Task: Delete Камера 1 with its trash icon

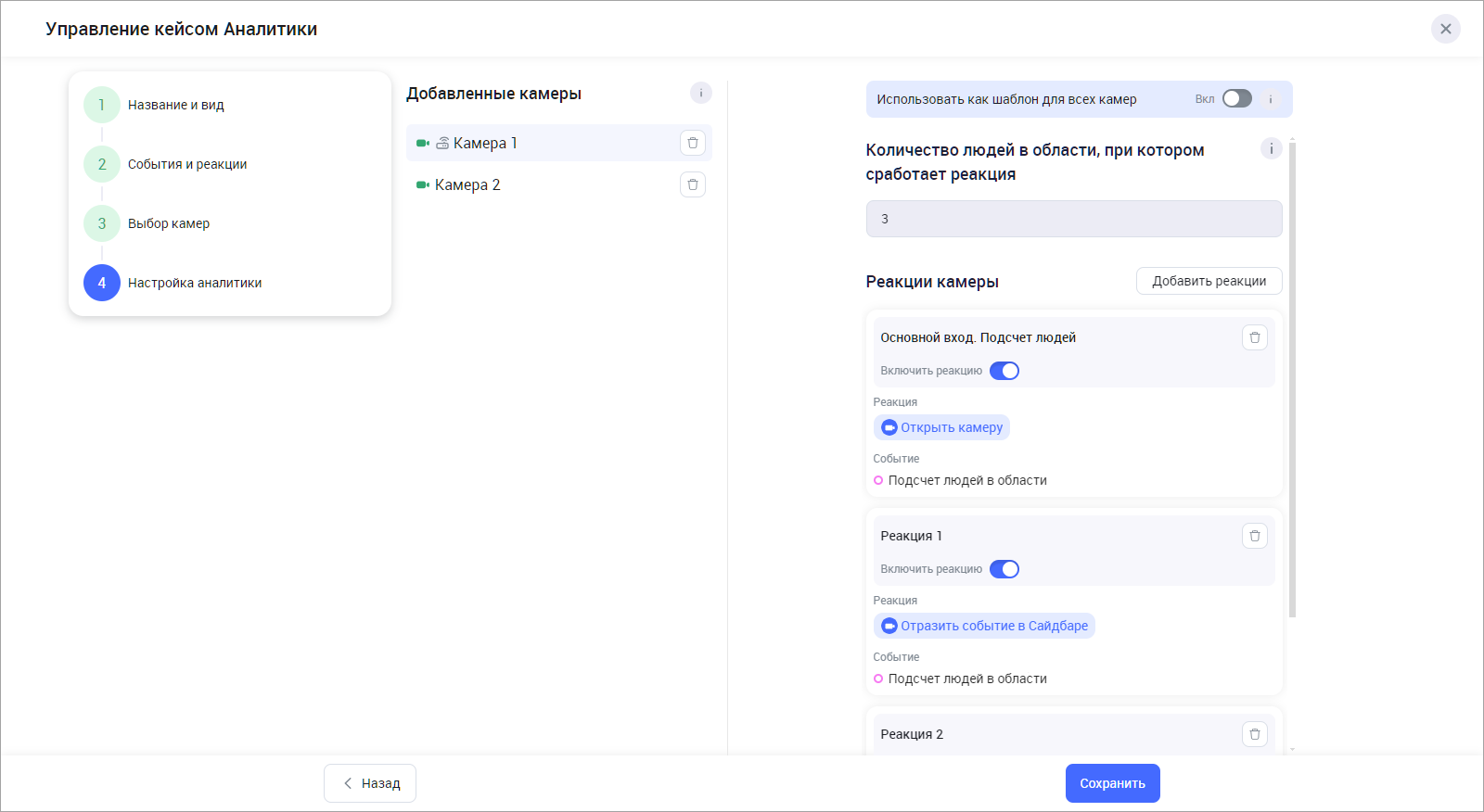Action: [x=693, y=143]
